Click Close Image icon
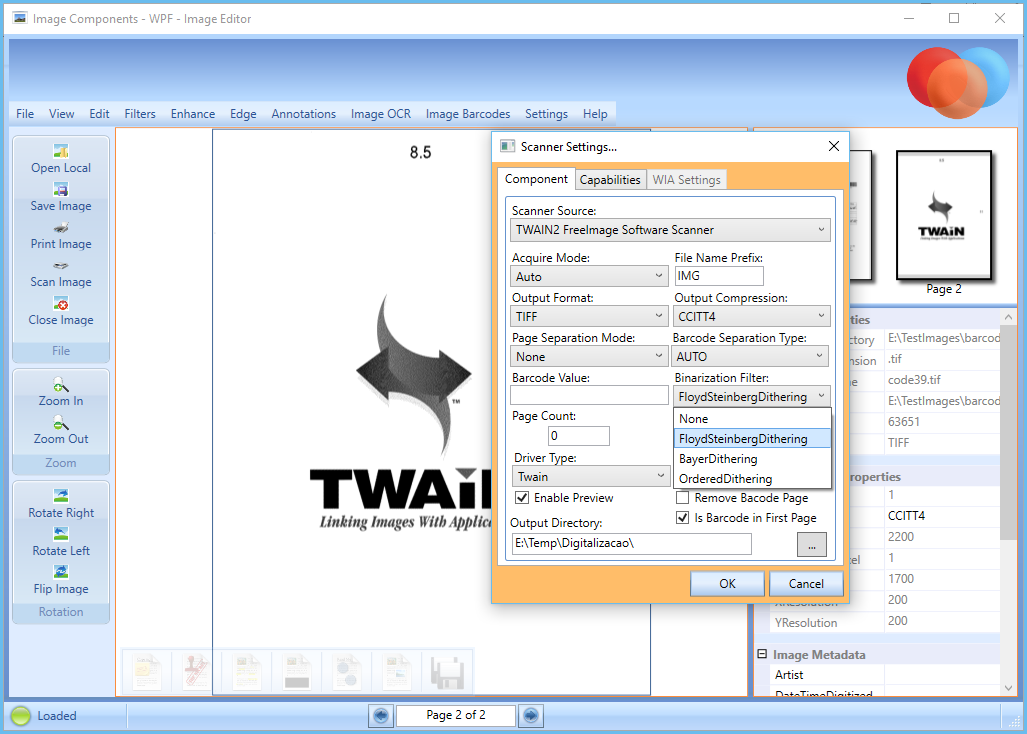1027x734 pixels. [x=61, y=304]
